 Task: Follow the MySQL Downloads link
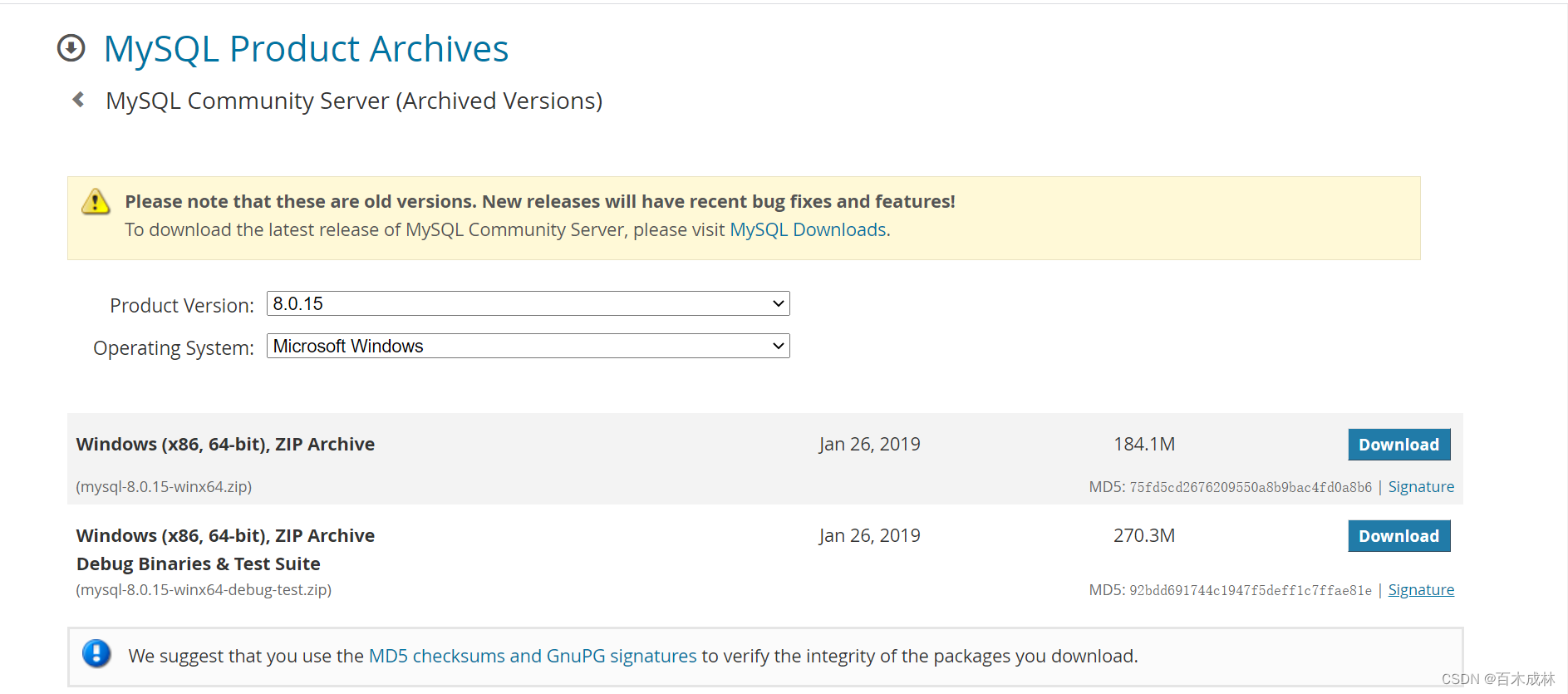click(x=808, y=229)
